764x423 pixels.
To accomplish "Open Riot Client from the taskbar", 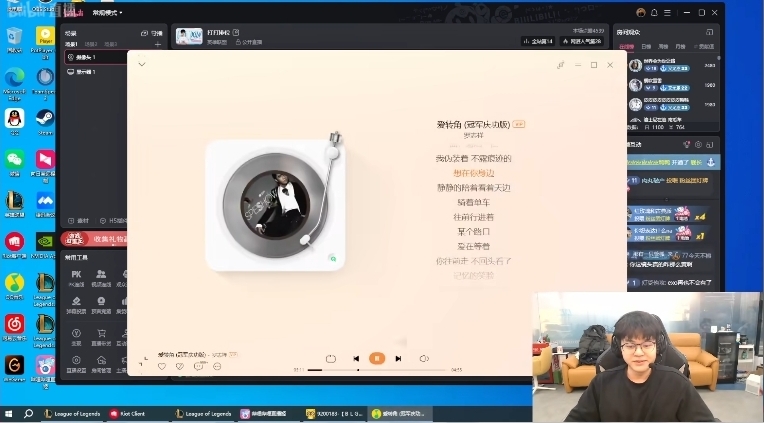I will pyautogui.click(x=127, y=413).
